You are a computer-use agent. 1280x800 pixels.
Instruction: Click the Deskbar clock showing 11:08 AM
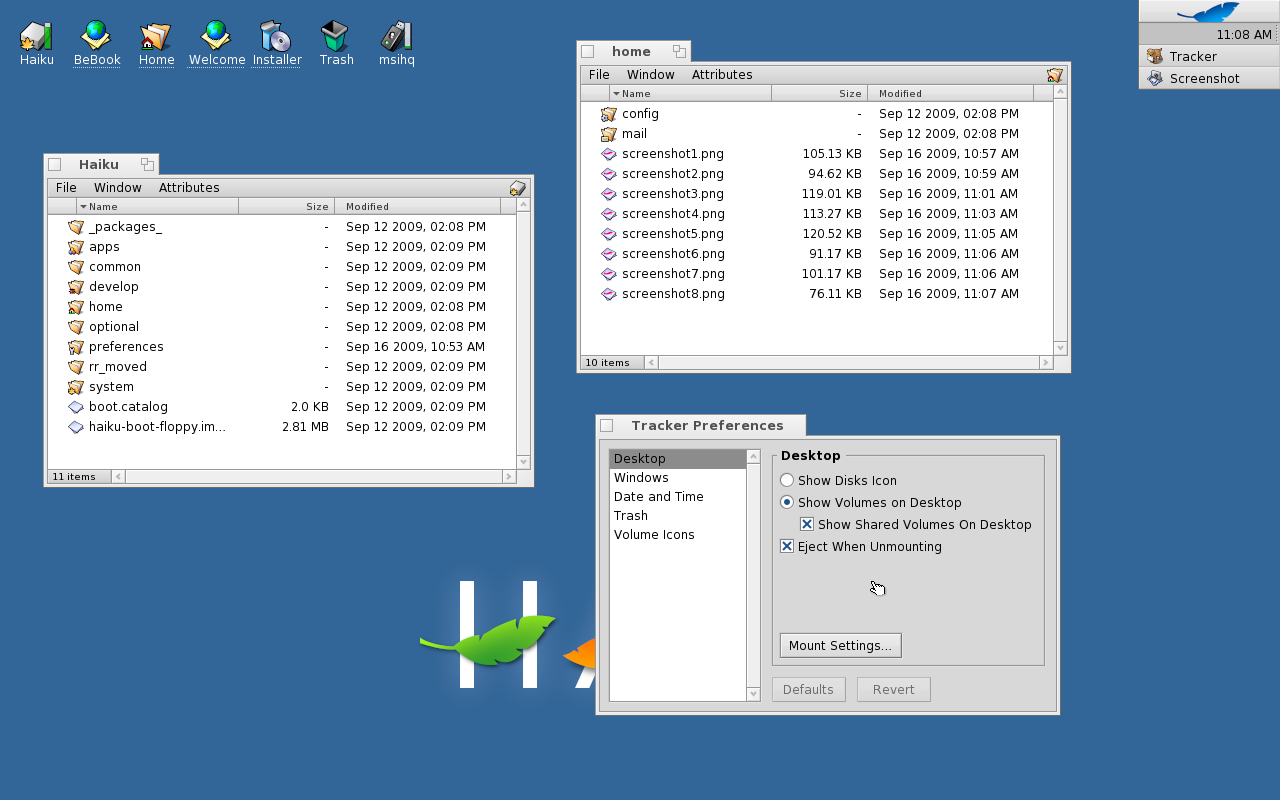(x=1244, y=35)
